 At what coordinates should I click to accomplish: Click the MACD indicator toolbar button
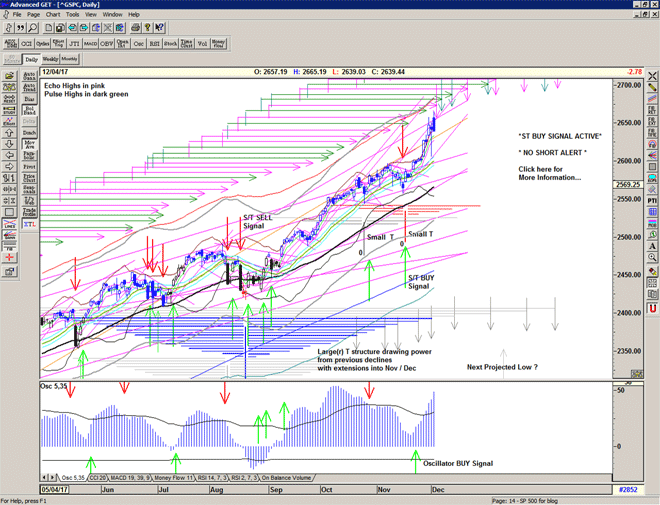pos(90,44)
